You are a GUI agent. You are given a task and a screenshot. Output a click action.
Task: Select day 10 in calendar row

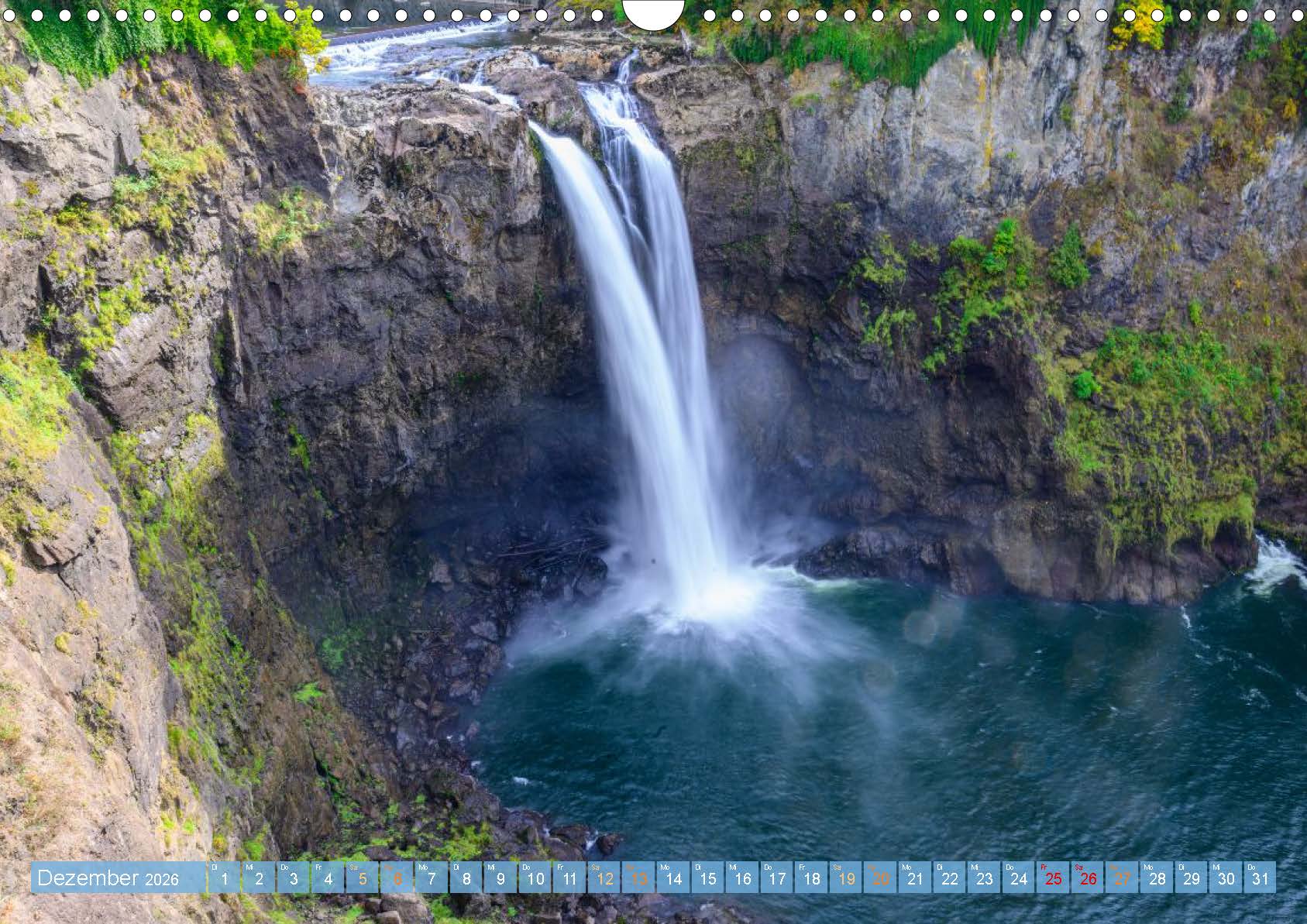[535, 878]
